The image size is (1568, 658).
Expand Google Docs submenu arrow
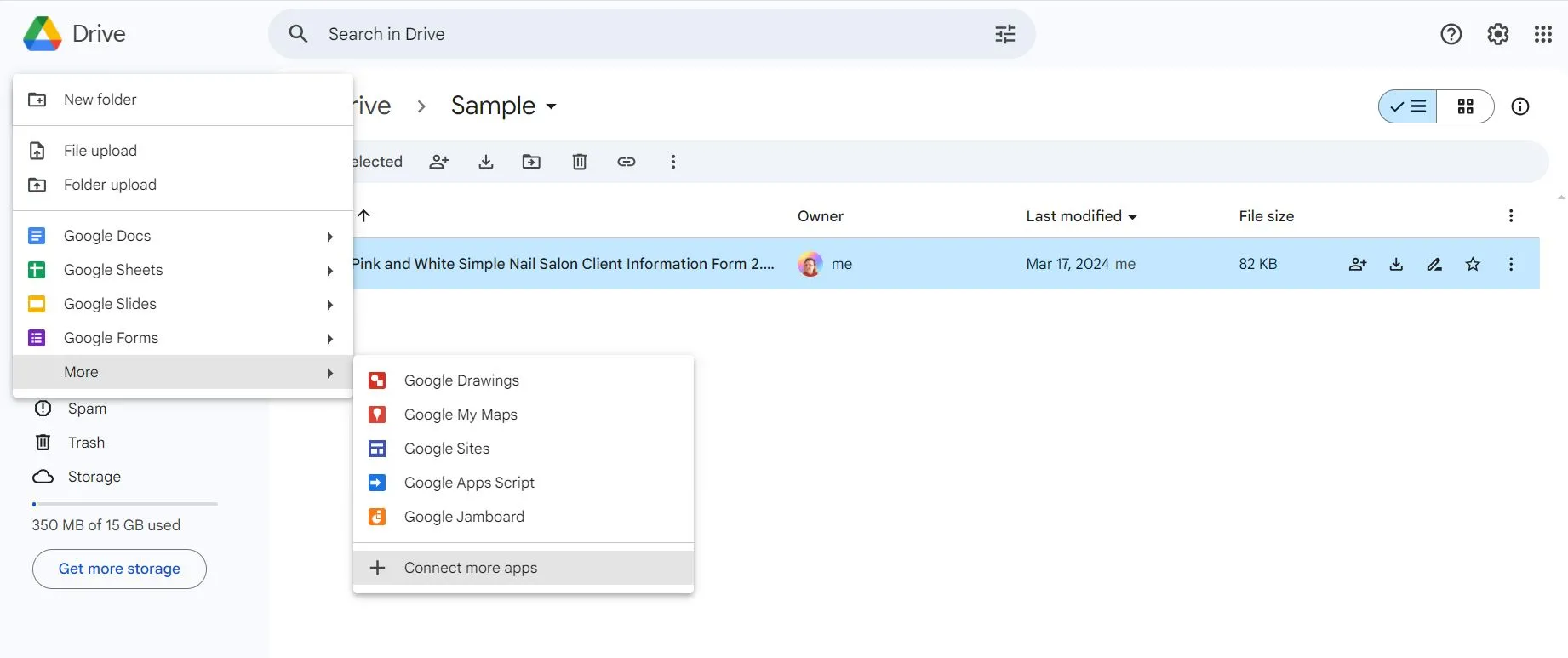[x=329, y=237]
